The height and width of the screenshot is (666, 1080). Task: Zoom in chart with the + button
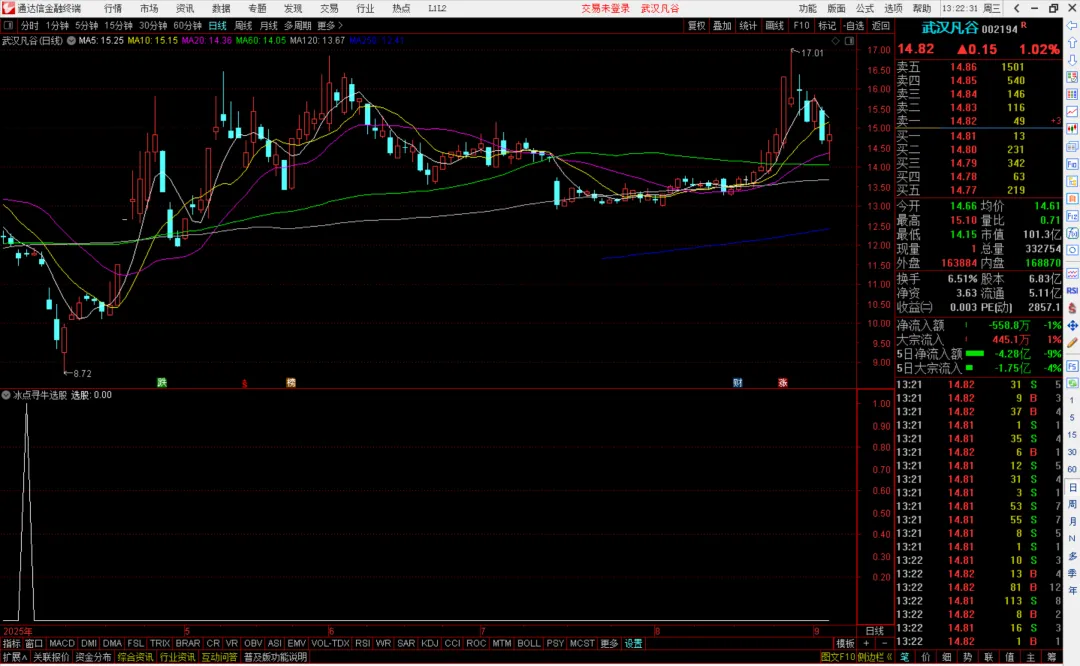point(866,644)
